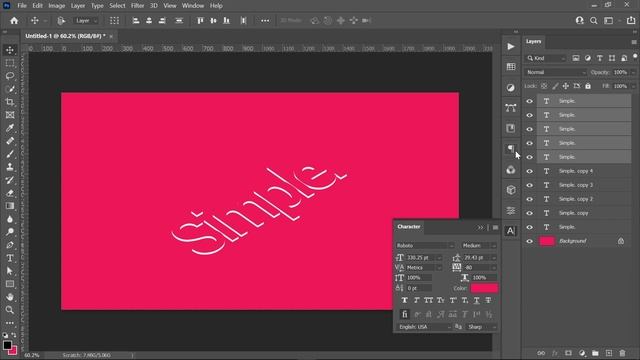Open the Window menu
Image resolution: width=640 pixels, height=360 pixels.
pos(193,6)
